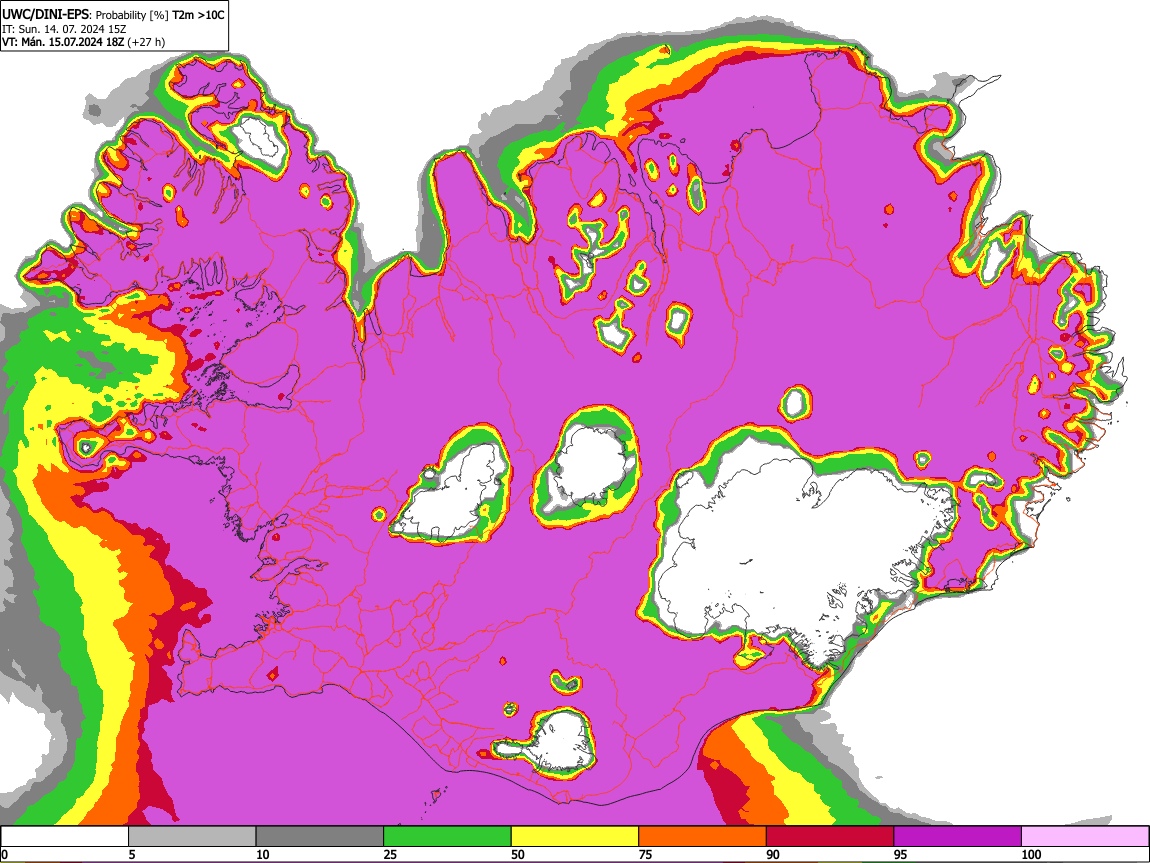Click the yellow 50–75% legend swatch
This screenshot has height=863, width=1150.
[x=575, y=837]
